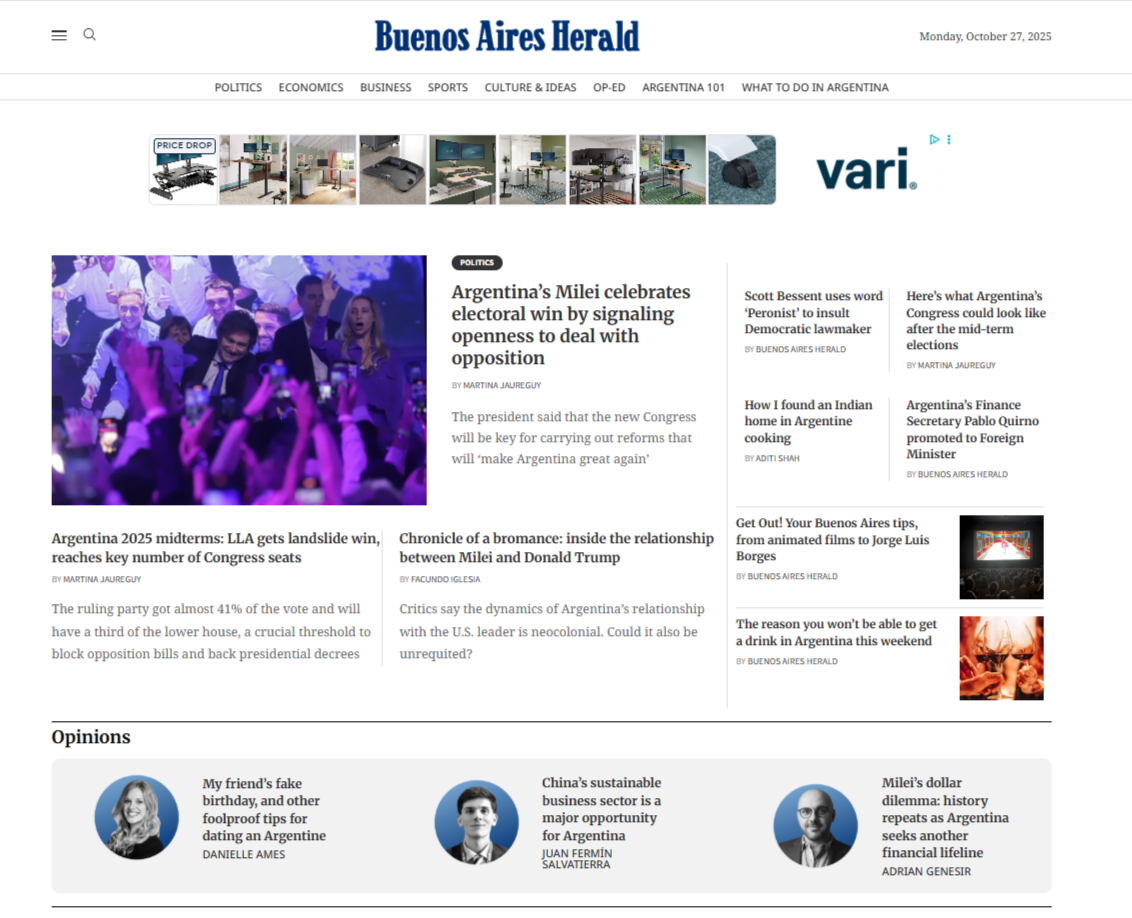
Task: Click the Opinions section heading
Action: (x=91, y=737)
